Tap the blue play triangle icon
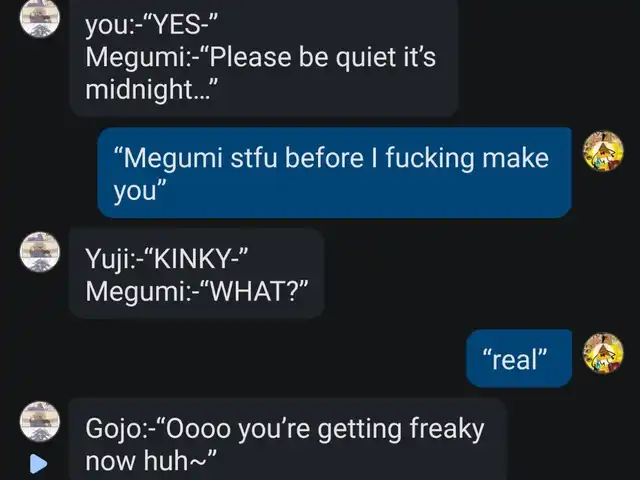The image size is (640, 480). 39,464
